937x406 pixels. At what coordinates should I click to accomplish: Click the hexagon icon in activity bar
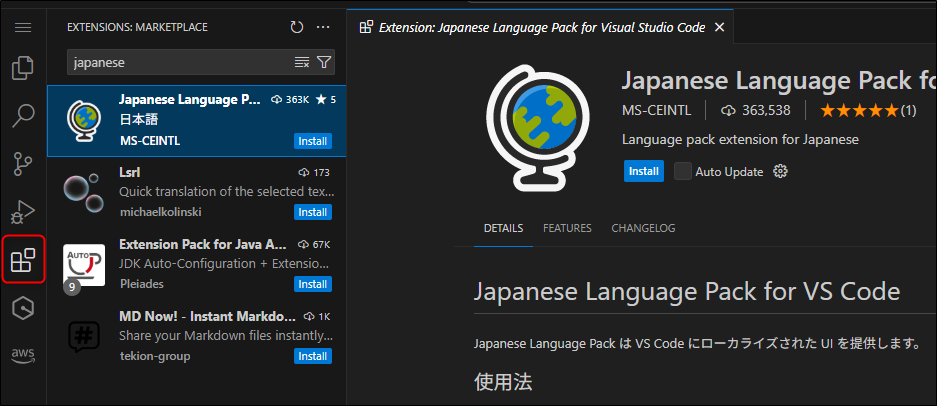tap(22, 309)
